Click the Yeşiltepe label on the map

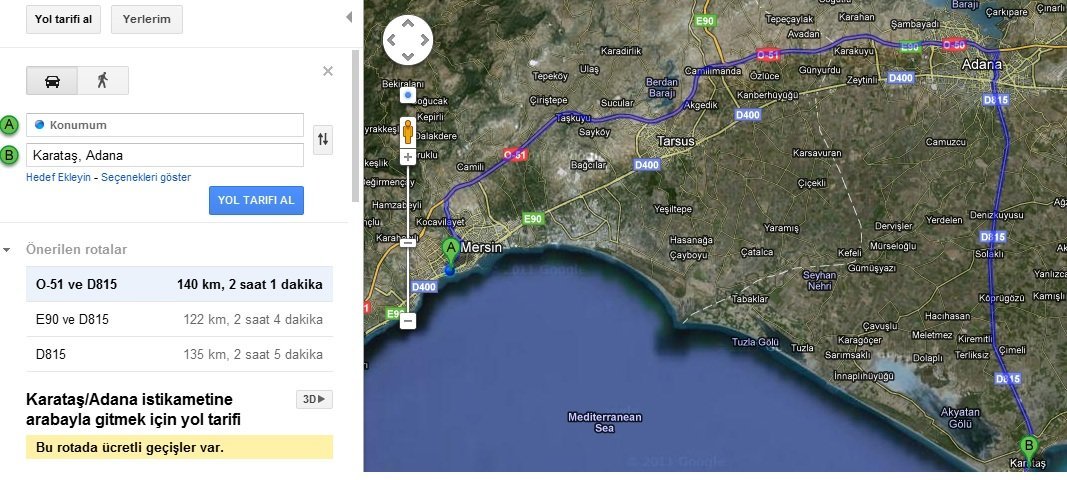click(672, 208)
